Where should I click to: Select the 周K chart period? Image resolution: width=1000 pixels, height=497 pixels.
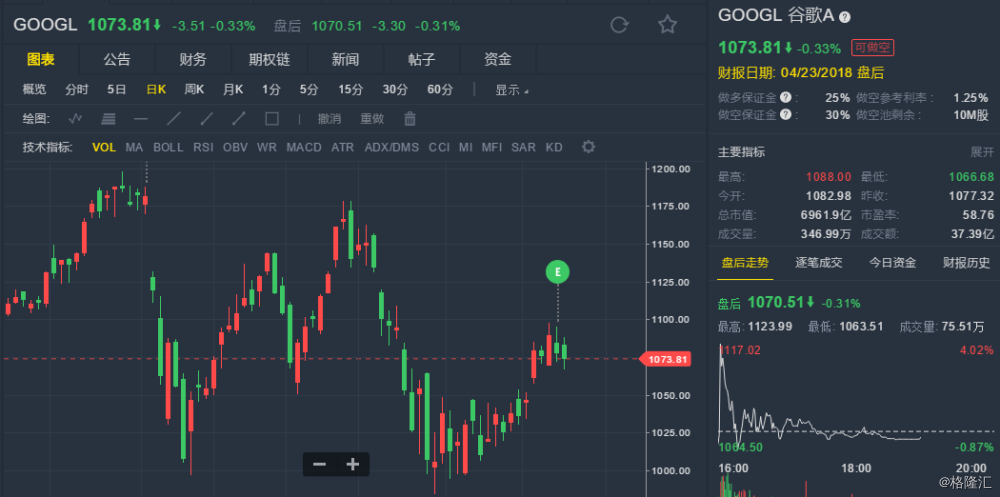point(195,90)
